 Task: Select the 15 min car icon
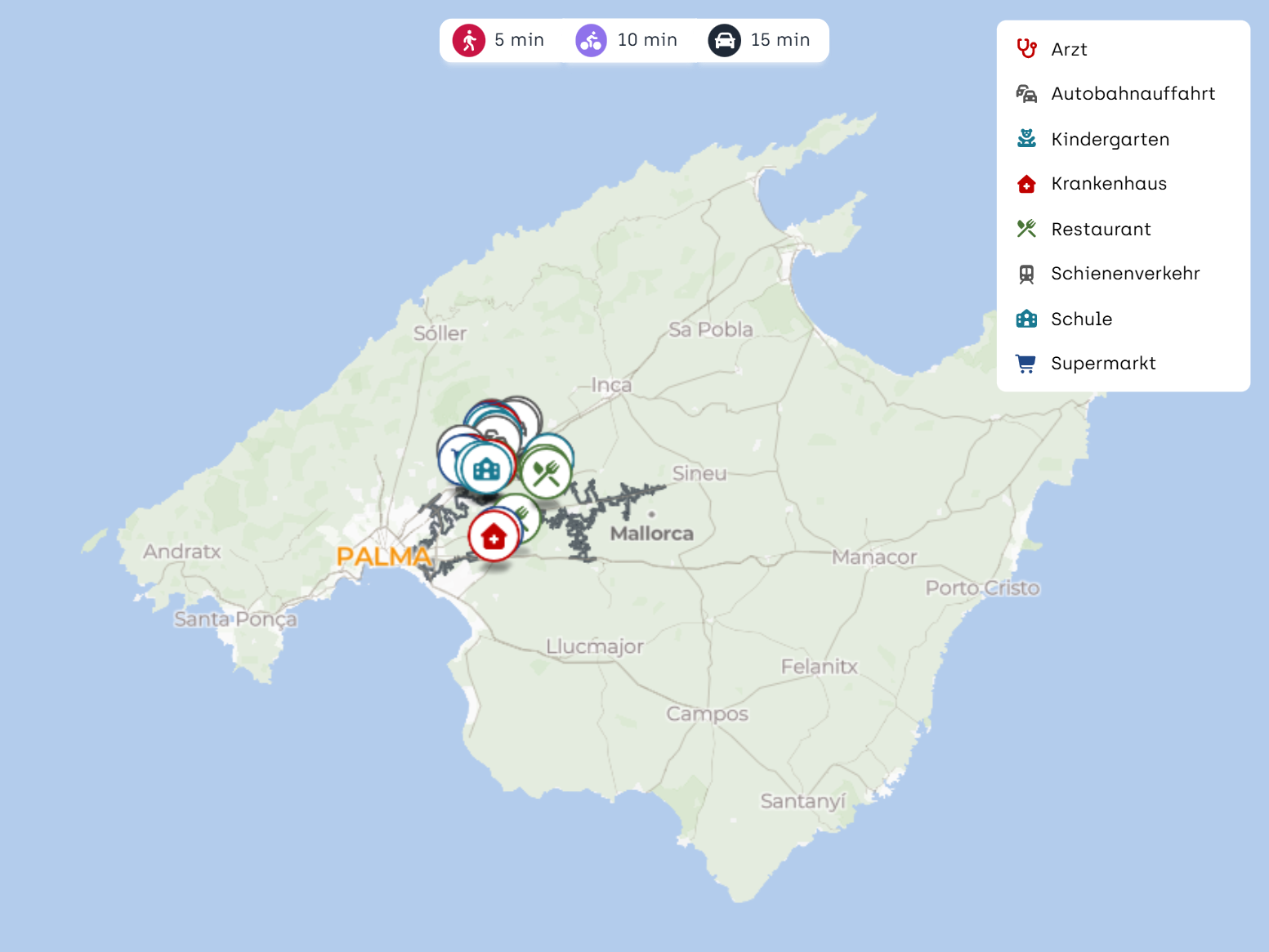click(x=725, y=40)
